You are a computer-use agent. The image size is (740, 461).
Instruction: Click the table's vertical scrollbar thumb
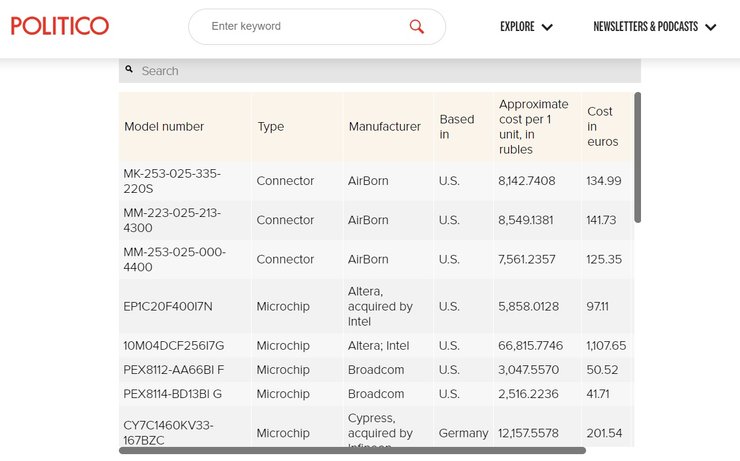click(x=638, y=157)
